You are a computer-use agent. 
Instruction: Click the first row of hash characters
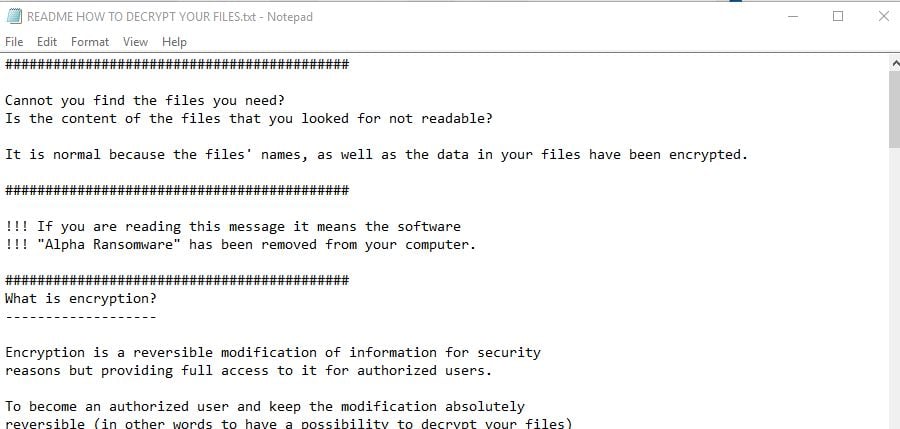[x=176, y=64]
